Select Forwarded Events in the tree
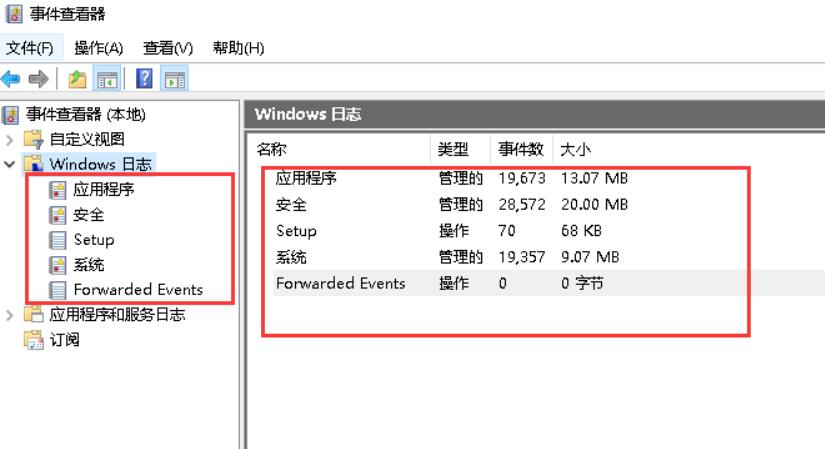 tap(138, 290)
